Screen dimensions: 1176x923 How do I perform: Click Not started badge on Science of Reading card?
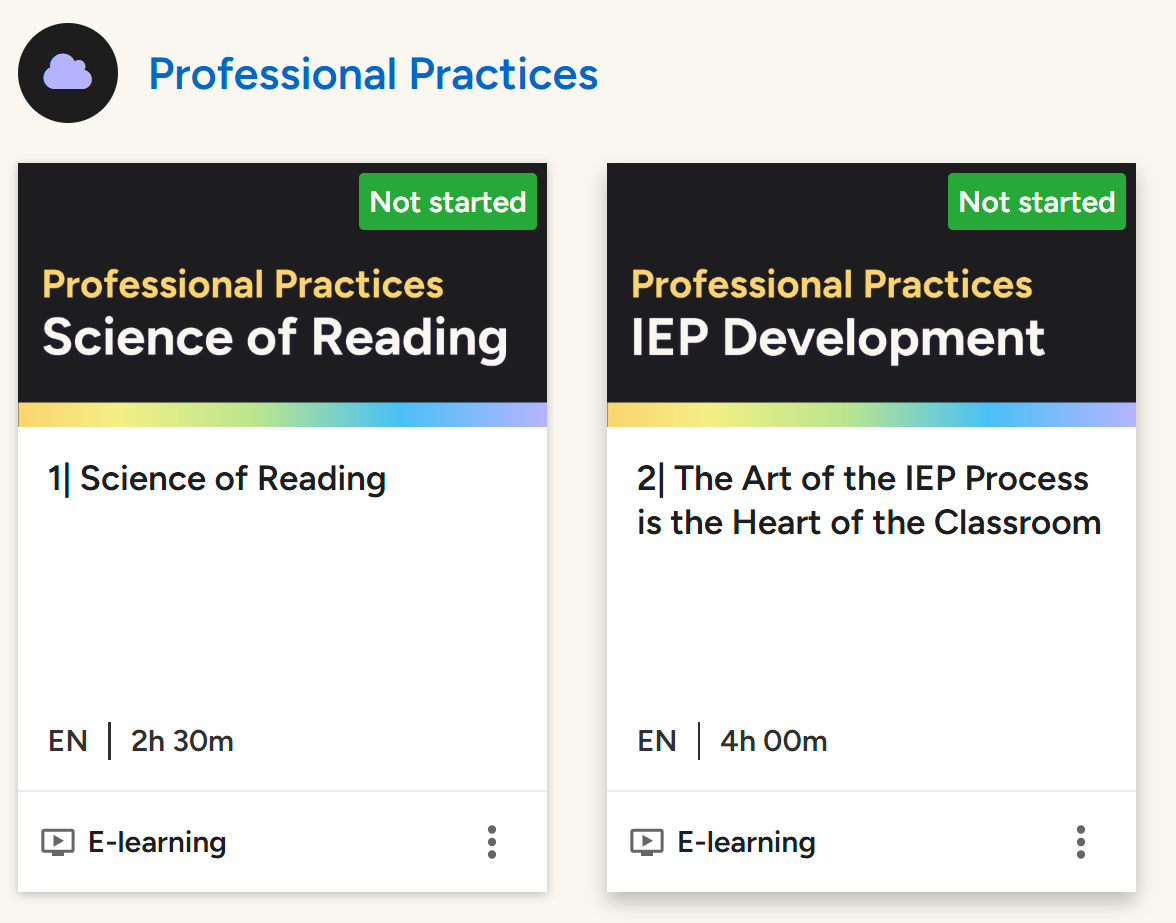pos(448,202)
